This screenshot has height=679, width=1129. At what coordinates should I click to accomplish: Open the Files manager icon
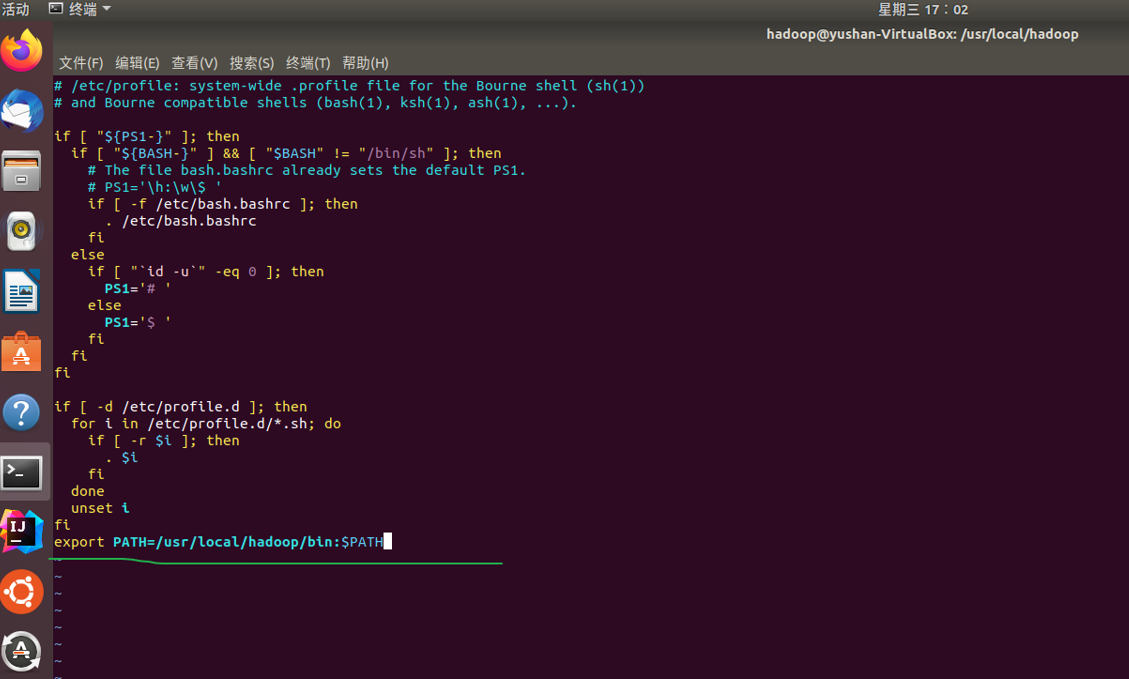tap(22, 171)
